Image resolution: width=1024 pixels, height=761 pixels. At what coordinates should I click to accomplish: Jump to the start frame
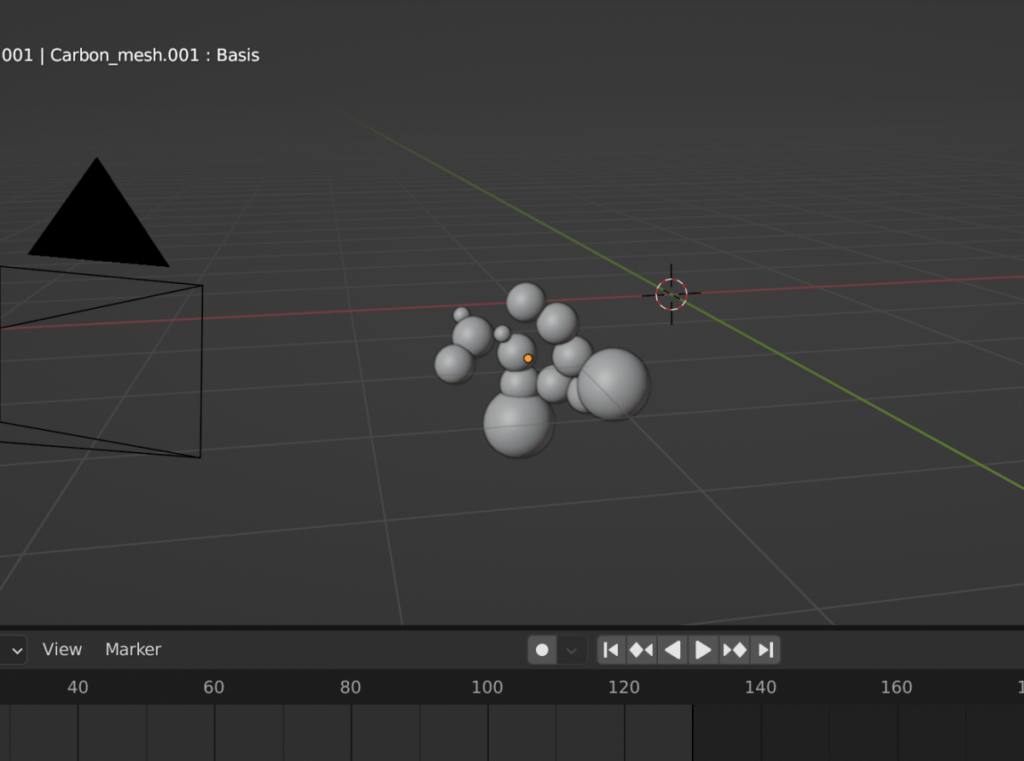pyautogui.click(x=611, y=650)
